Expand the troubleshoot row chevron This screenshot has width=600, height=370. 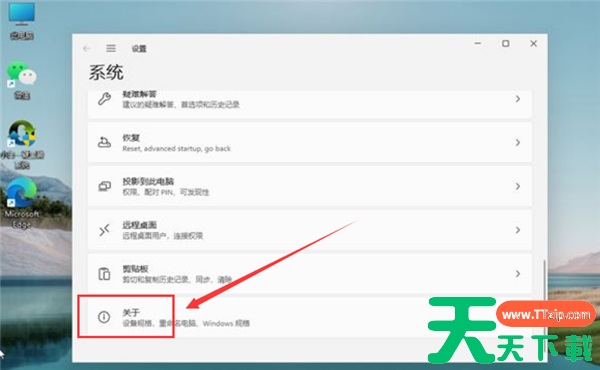tap(518, 99)
